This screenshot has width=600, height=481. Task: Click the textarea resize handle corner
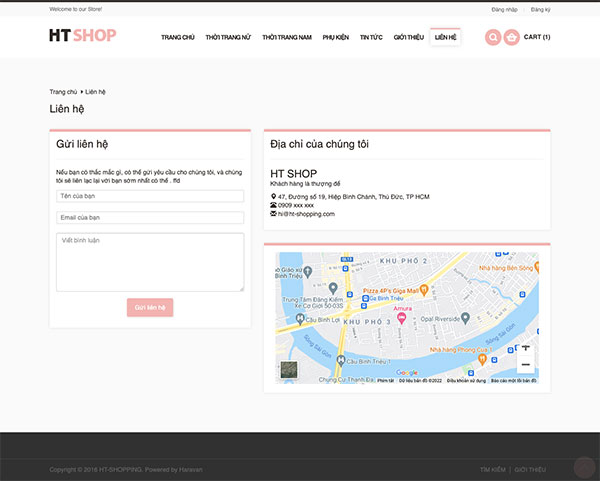(x=241, y=289)
